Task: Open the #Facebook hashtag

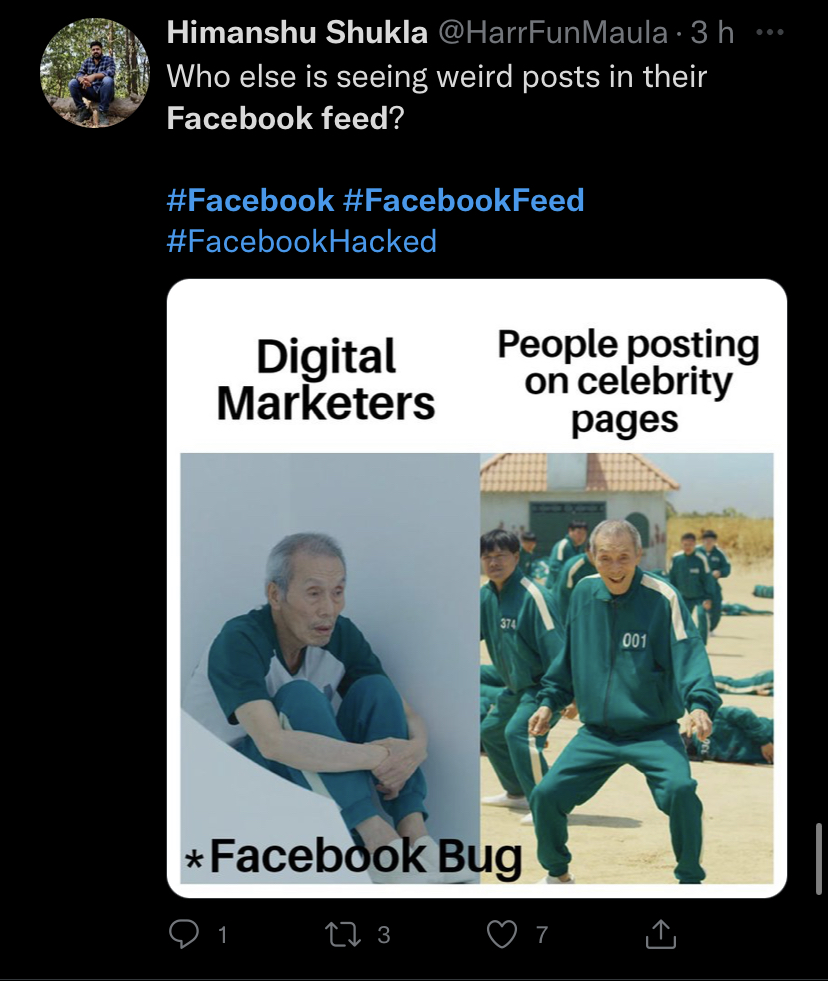Action: (x=250, y=200)
